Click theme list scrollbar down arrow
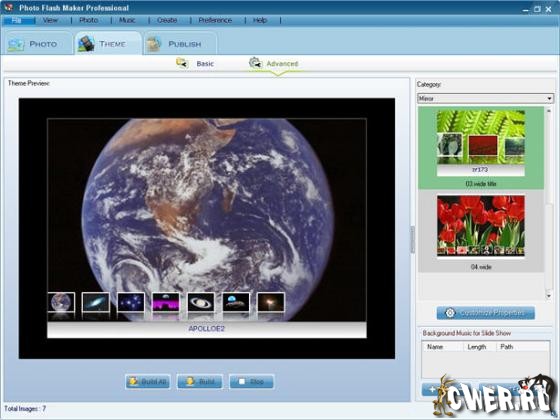This screenshot has width=560, height=420. pos(549,296)
